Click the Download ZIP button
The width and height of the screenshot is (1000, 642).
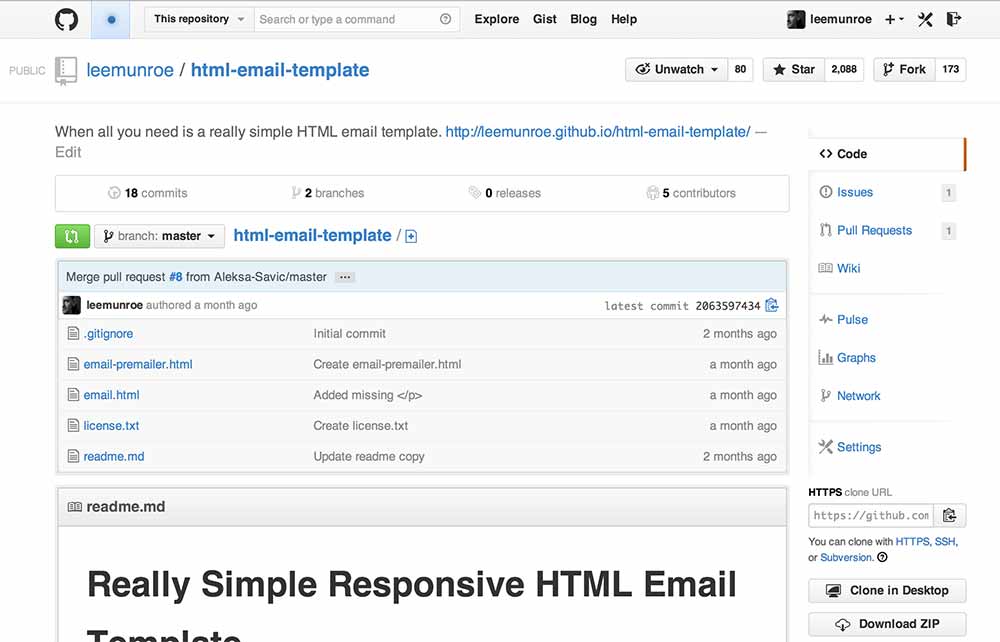[887, 624]
